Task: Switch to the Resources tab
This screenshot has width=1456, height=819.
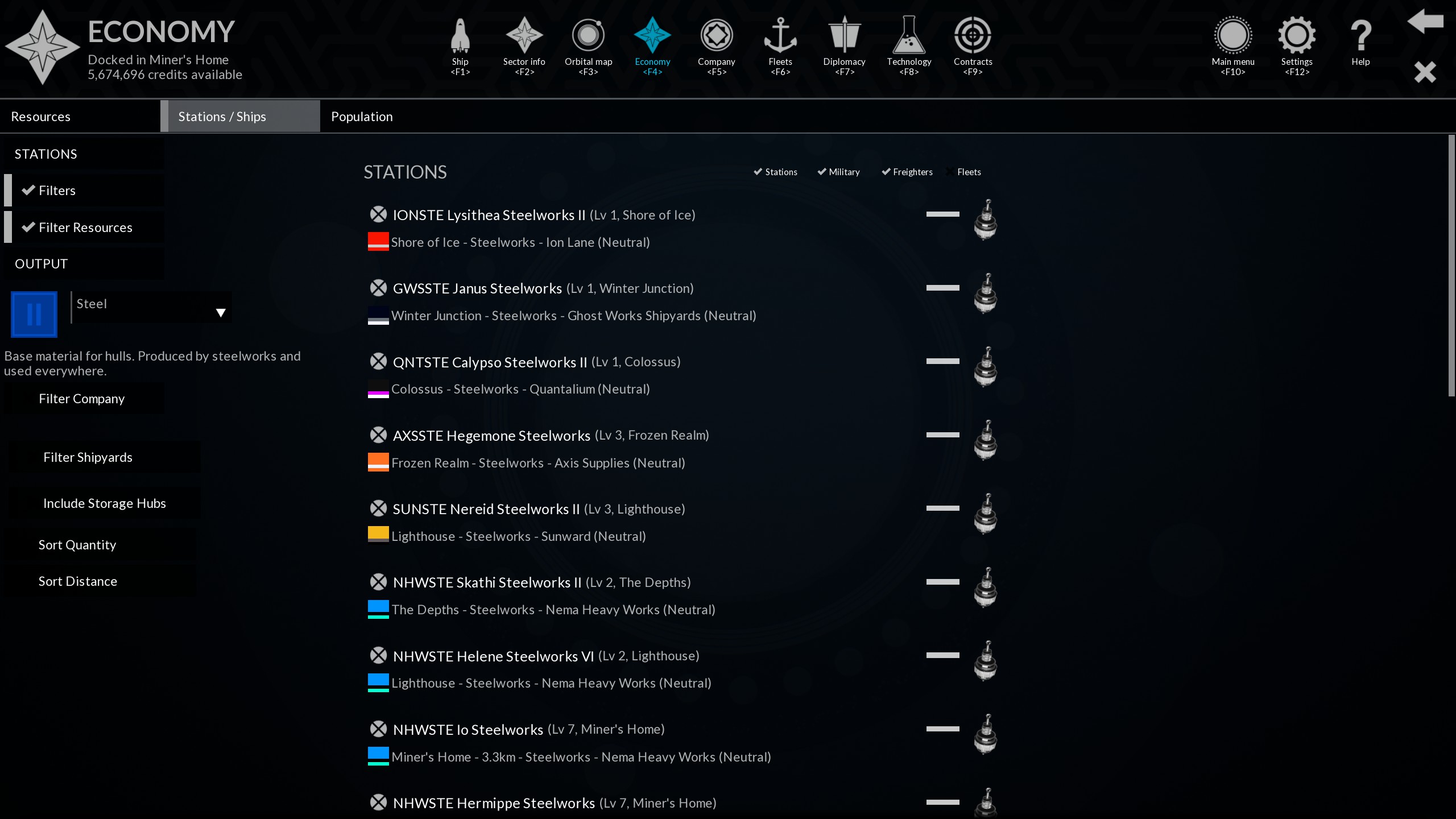Action: (x=41, y=117)
